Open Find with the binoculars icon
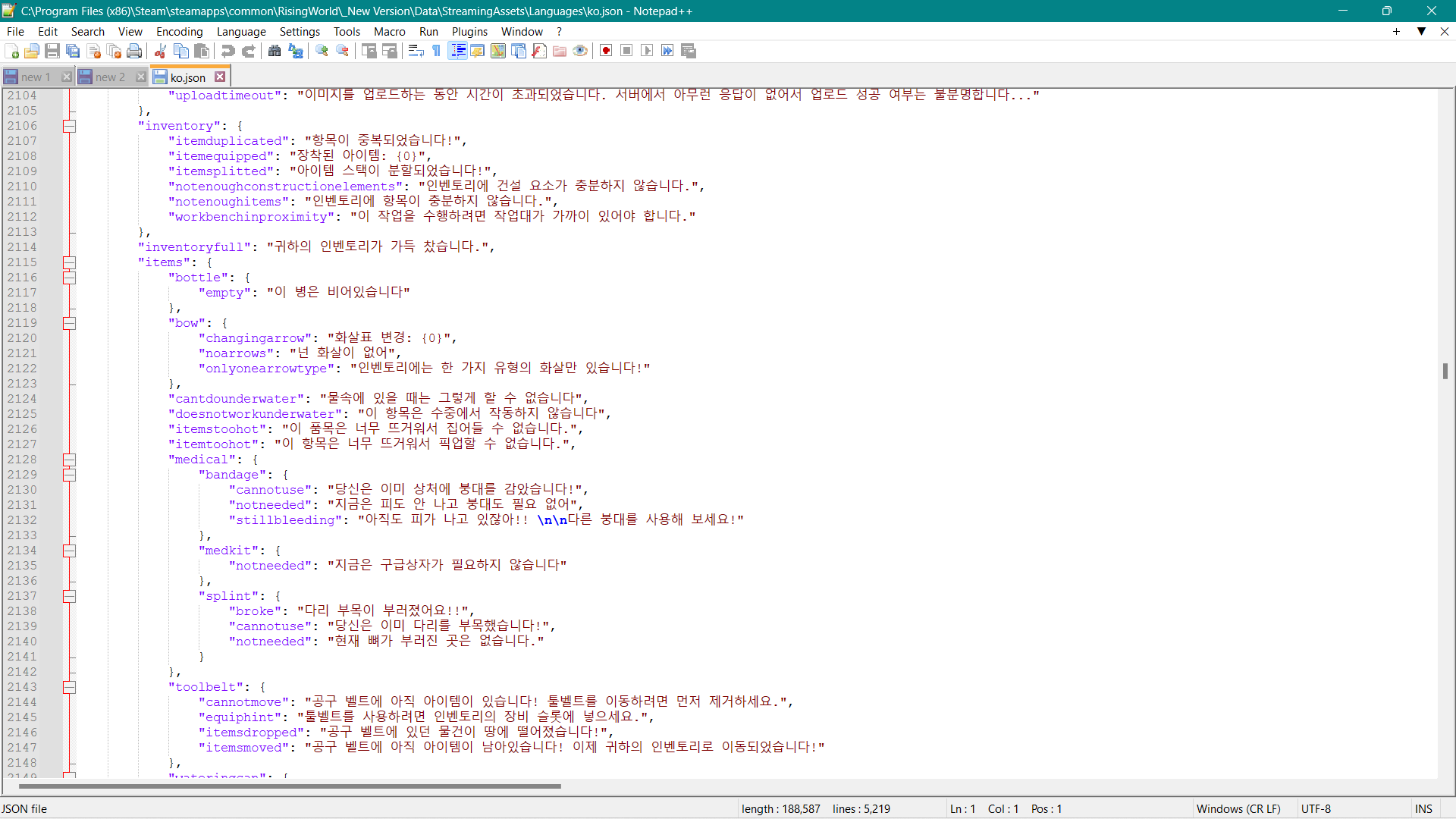 point(275,51)
